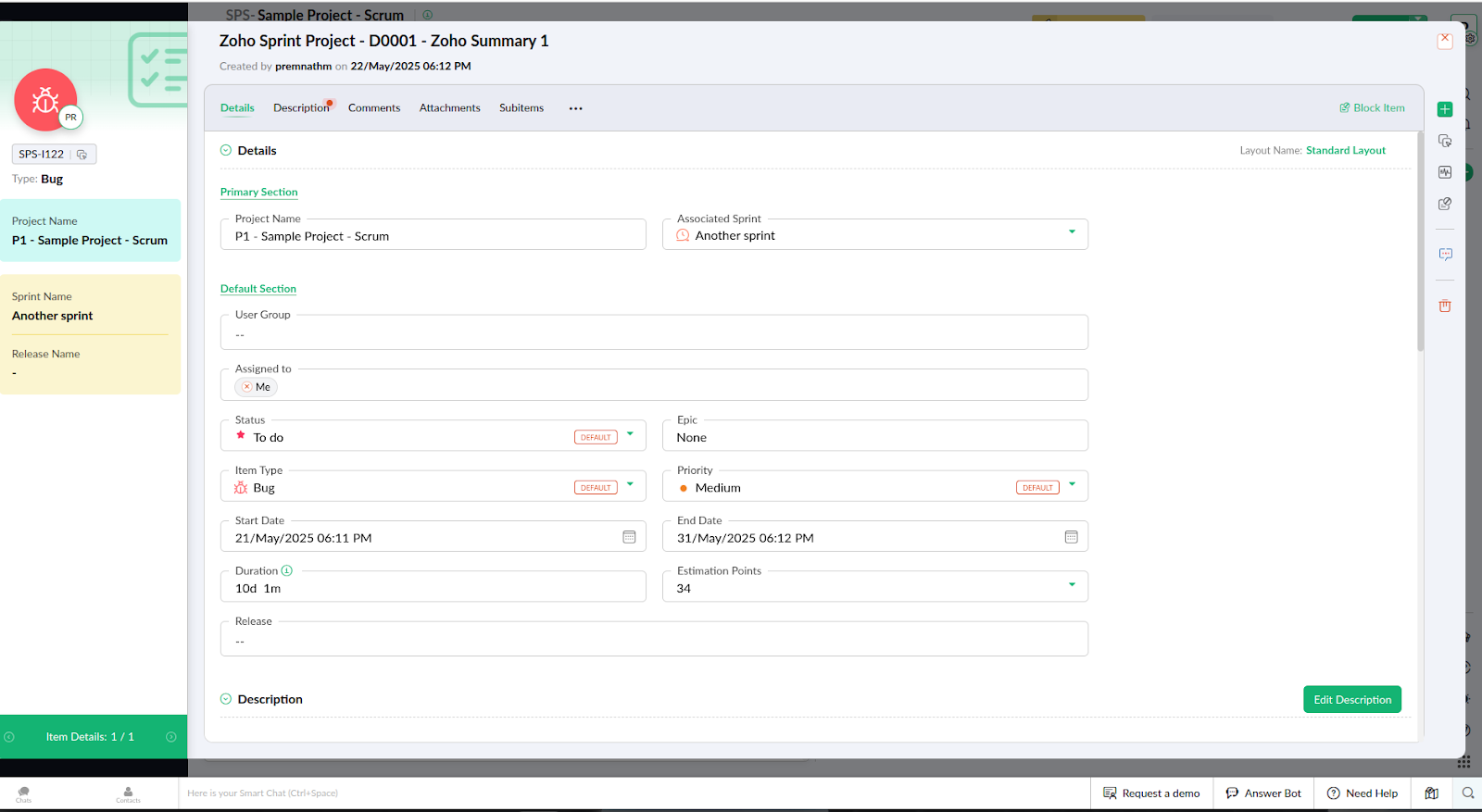
Task: Switch to the Comments tab
Action: (374, 108)
